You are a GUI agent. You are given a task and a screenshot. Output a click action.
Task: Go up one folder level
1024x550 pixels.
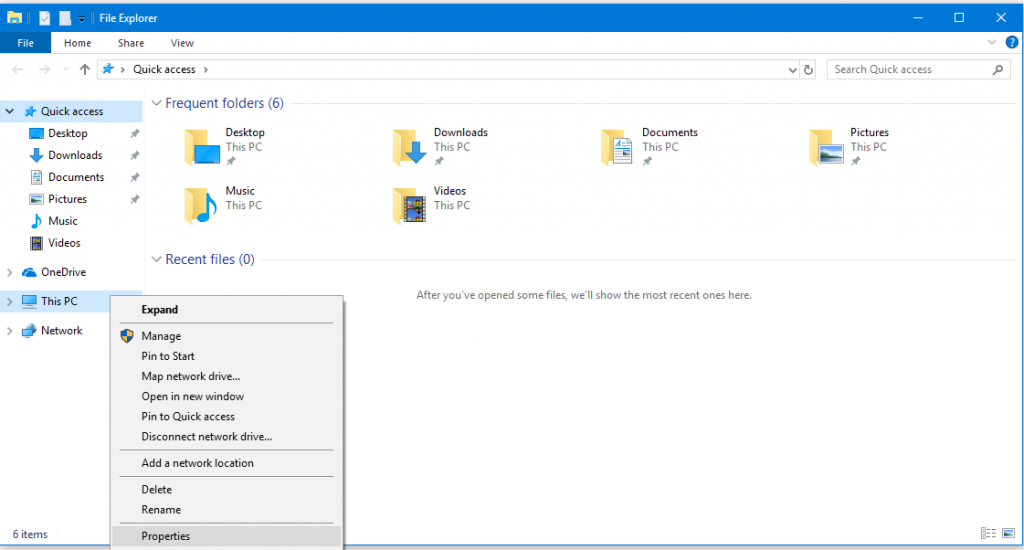tap(84, 69)
